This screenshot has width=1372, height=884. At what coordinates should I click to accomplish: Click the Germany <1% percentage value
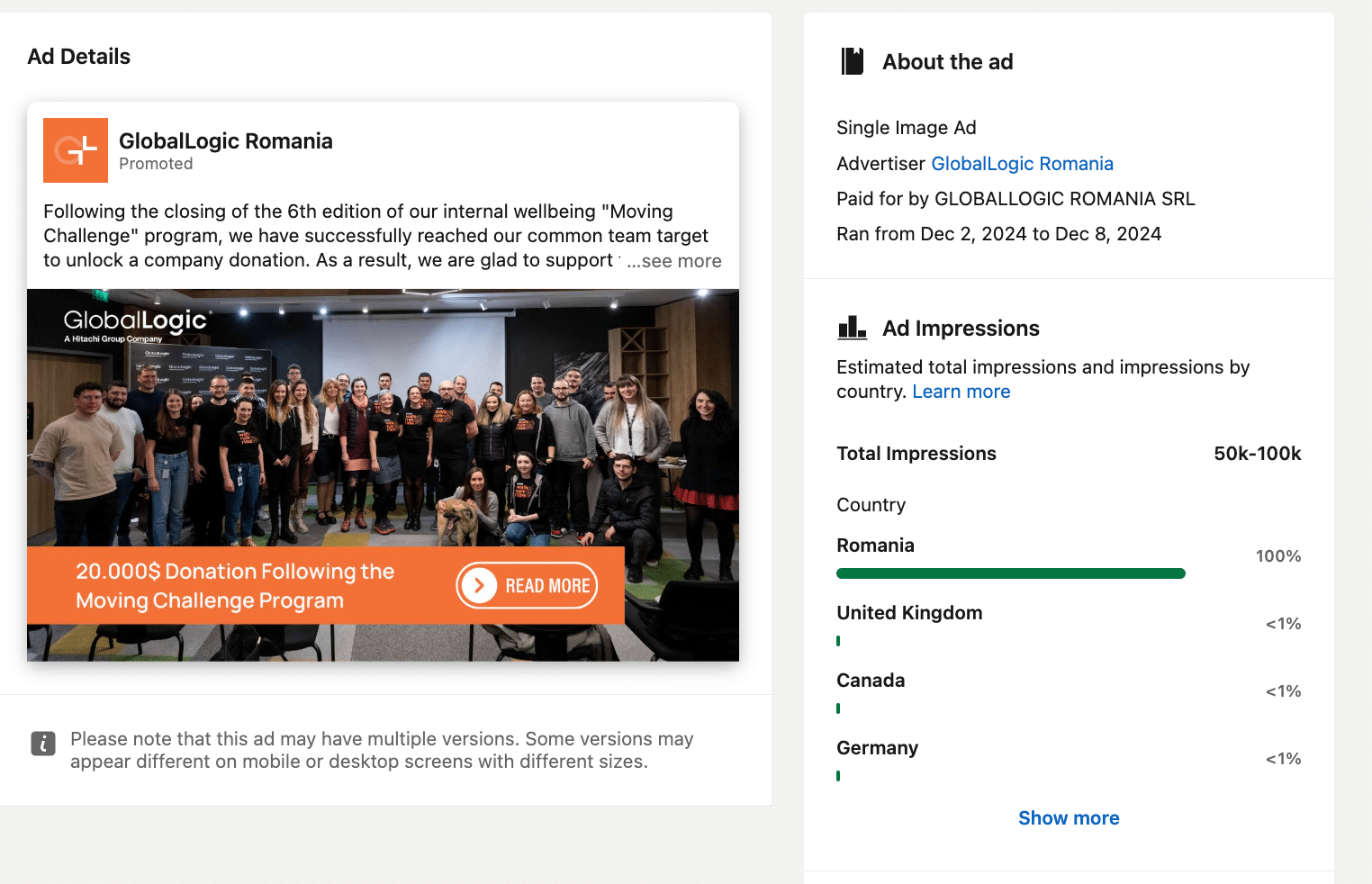1283,759
